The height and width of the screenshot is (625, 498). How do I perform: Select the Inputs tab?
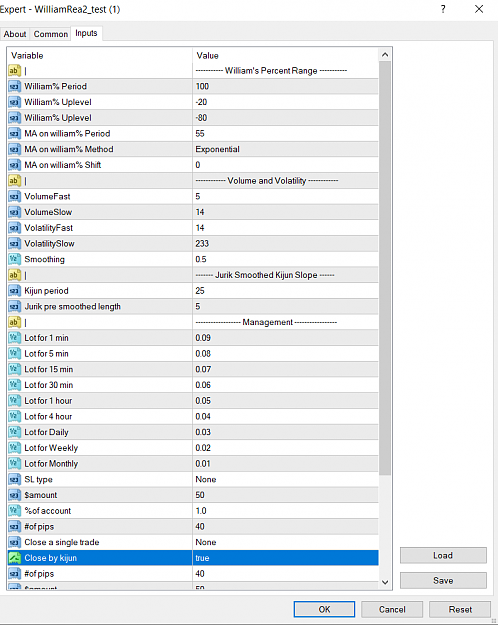click(86, 33)
